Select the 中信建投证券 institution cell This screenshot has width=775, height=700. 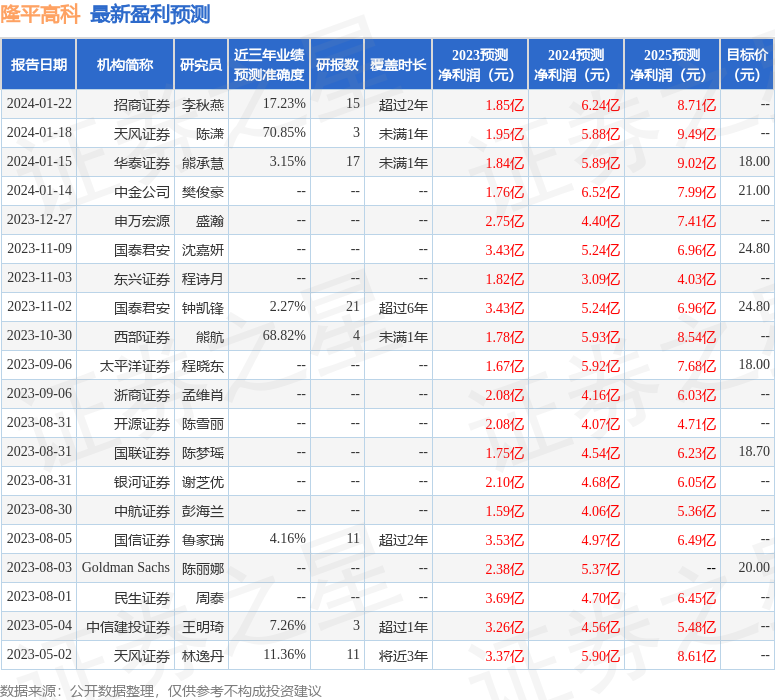(128, 627)
